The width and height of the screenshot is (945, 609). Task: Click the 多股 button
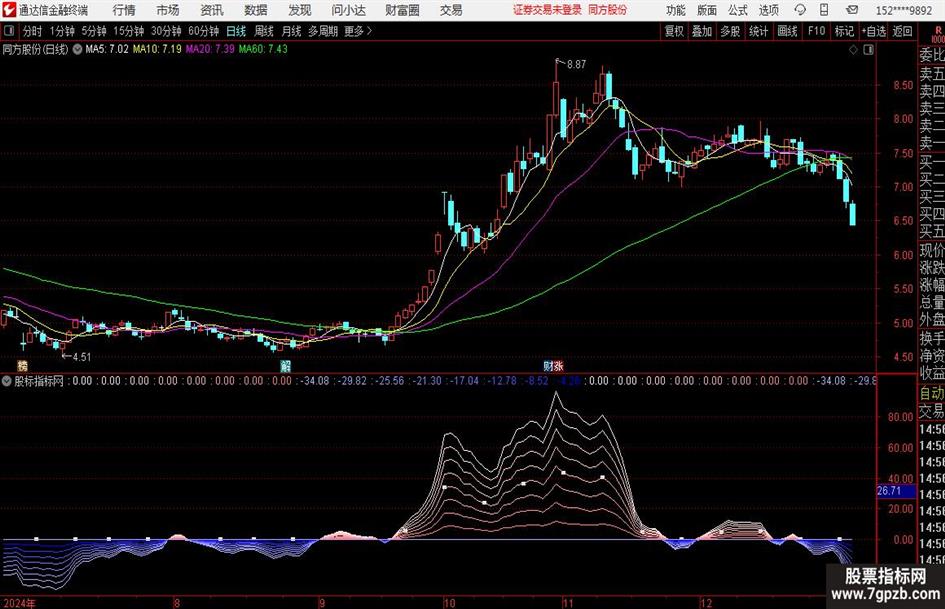pyautogui.click(x=730, y=31)
